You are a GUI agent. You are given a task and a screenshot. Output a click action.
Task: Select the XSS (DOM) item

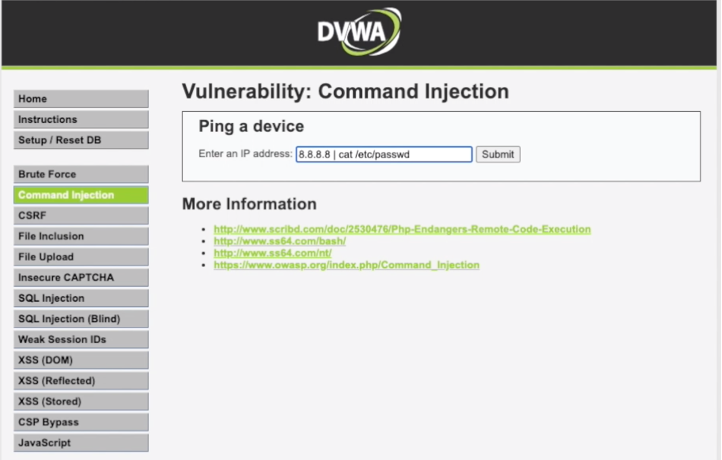coord(81,360)
